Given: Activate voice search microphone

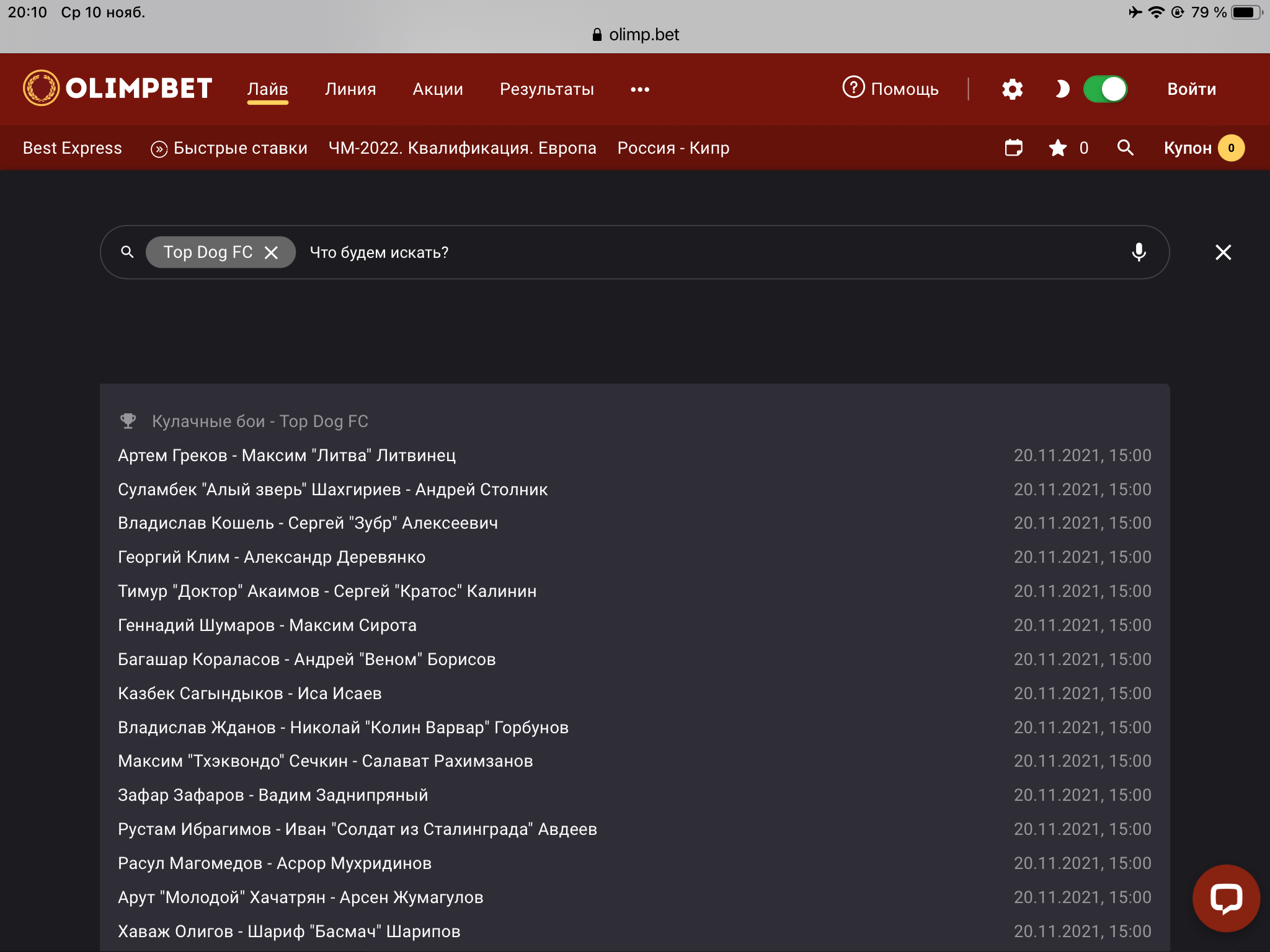Looking at the screenshot, I should [1139, 252].
